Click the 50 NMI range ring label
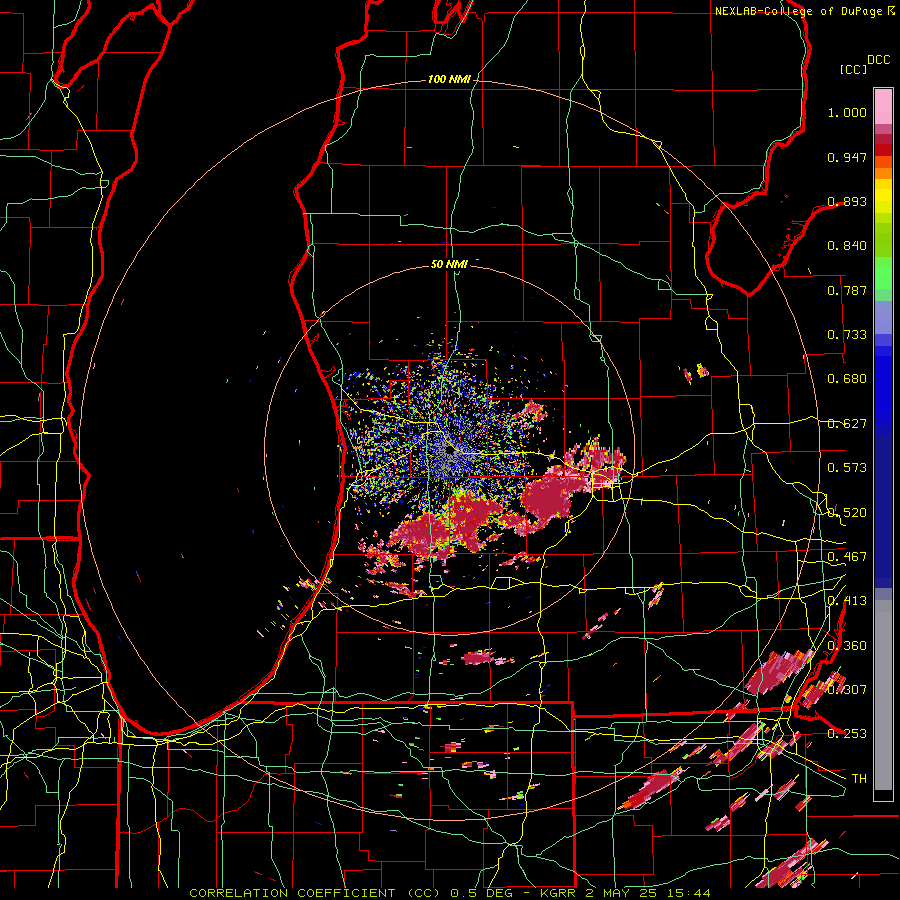Image resolution: width=900 pixels, height=900 pixels. 449,264
